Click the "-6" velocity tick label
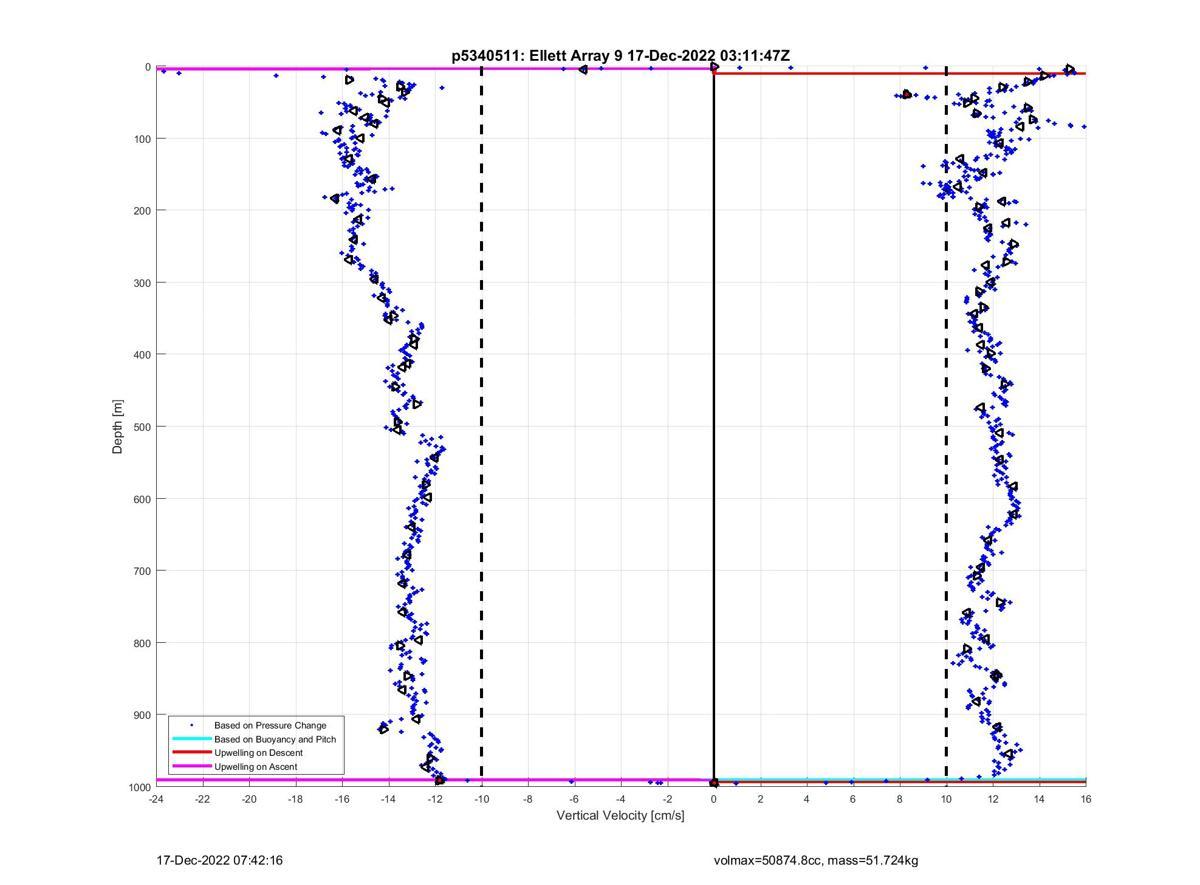Screen dimensions: 1200x885 [x=574, y=799]
